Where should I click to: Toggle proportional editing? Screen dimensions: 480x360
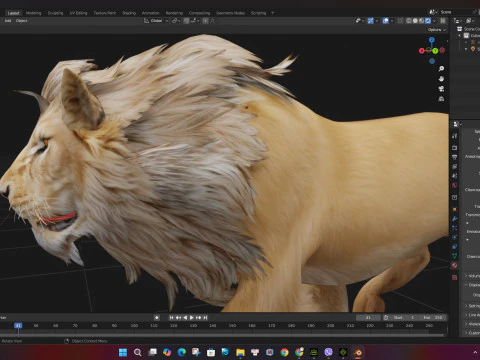(205, 21)
